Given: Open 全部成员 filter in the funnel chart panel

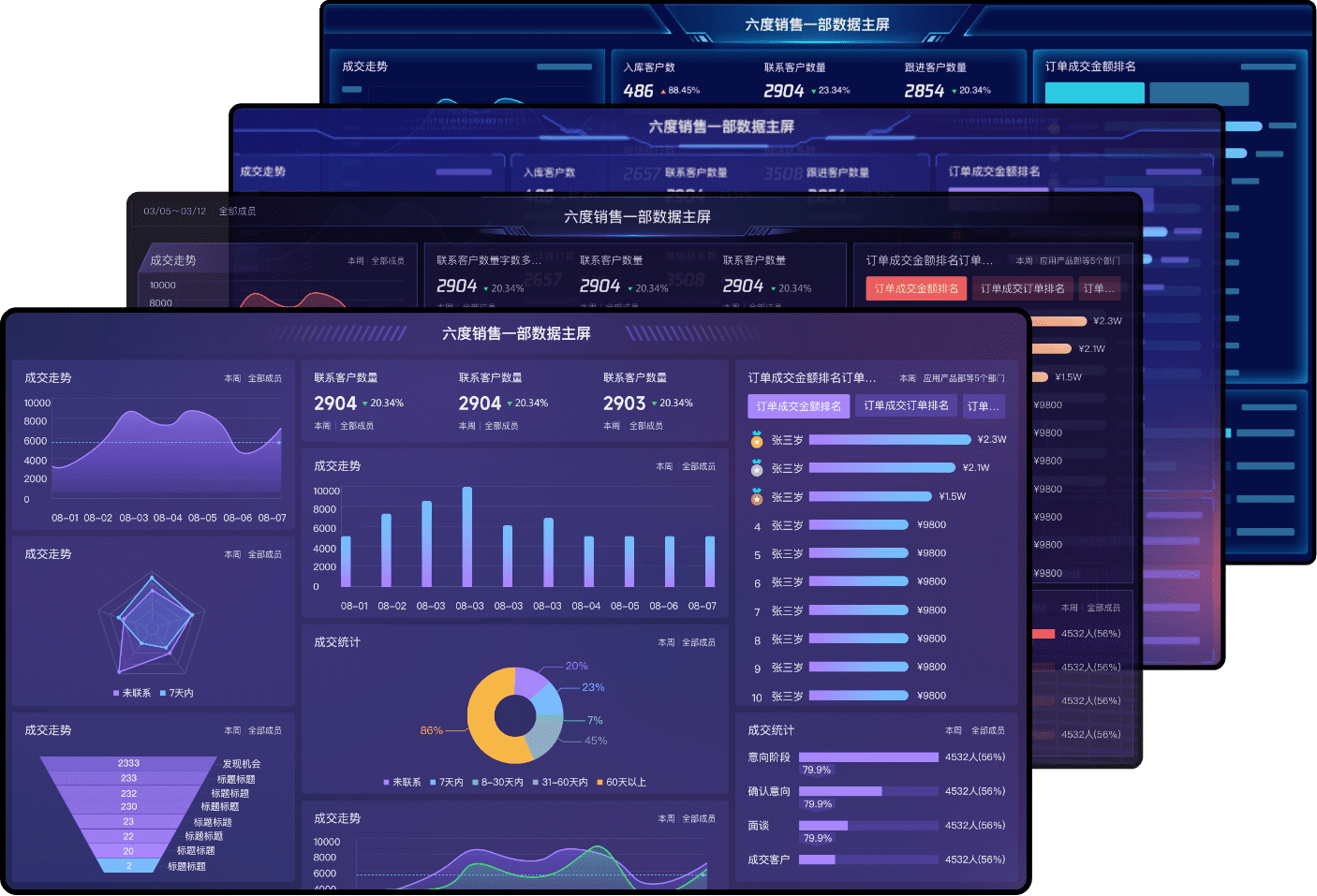Looking at the screenshot, I should point(265,730).
